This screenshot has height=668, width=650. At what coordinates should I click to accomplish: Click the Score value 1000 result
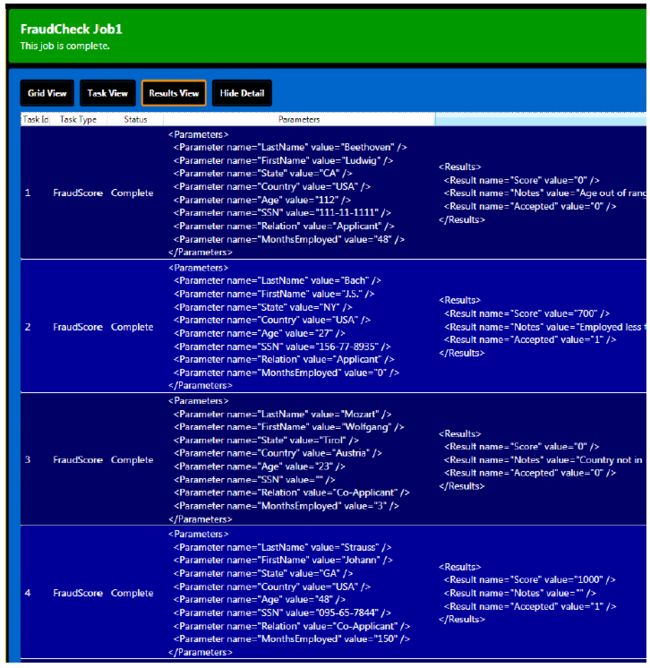[530, 580]
